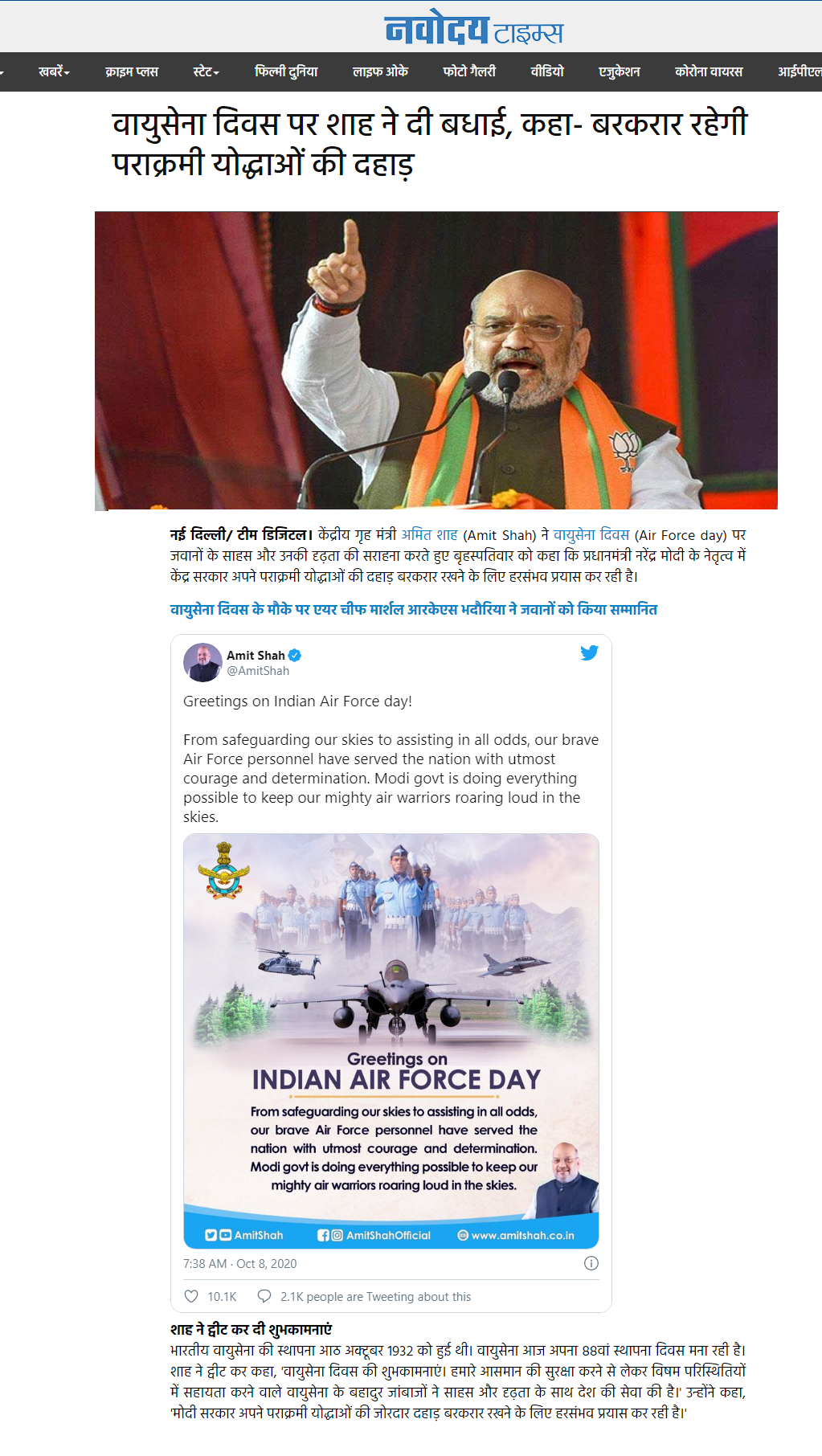Click the Air Force emblem in tweet image
The image size is (822, 1456).
[224, 870]
